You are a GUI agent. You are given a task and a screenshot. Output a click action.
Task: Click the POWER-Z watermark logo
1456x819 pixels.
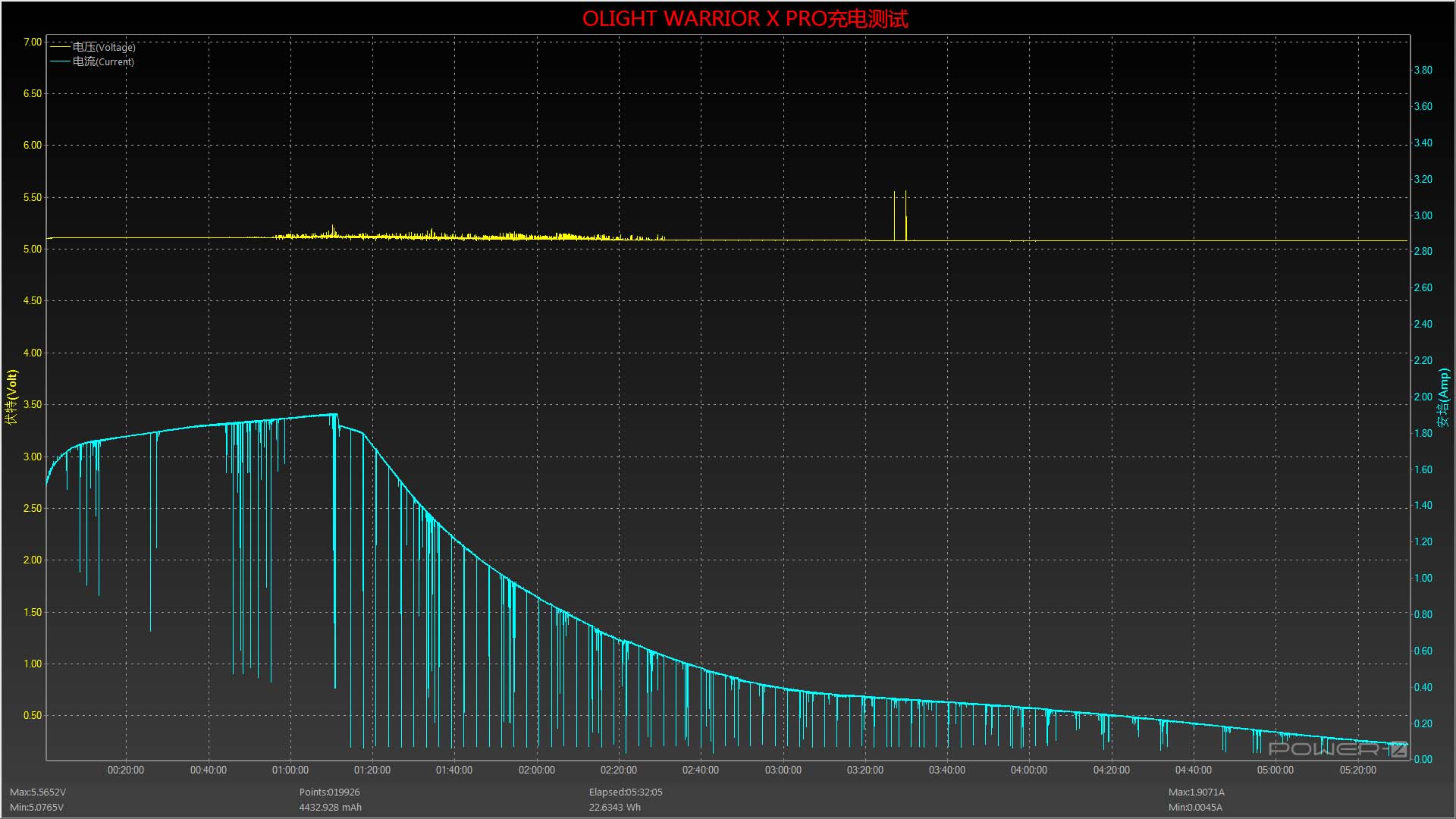(x=1338, y=749)
